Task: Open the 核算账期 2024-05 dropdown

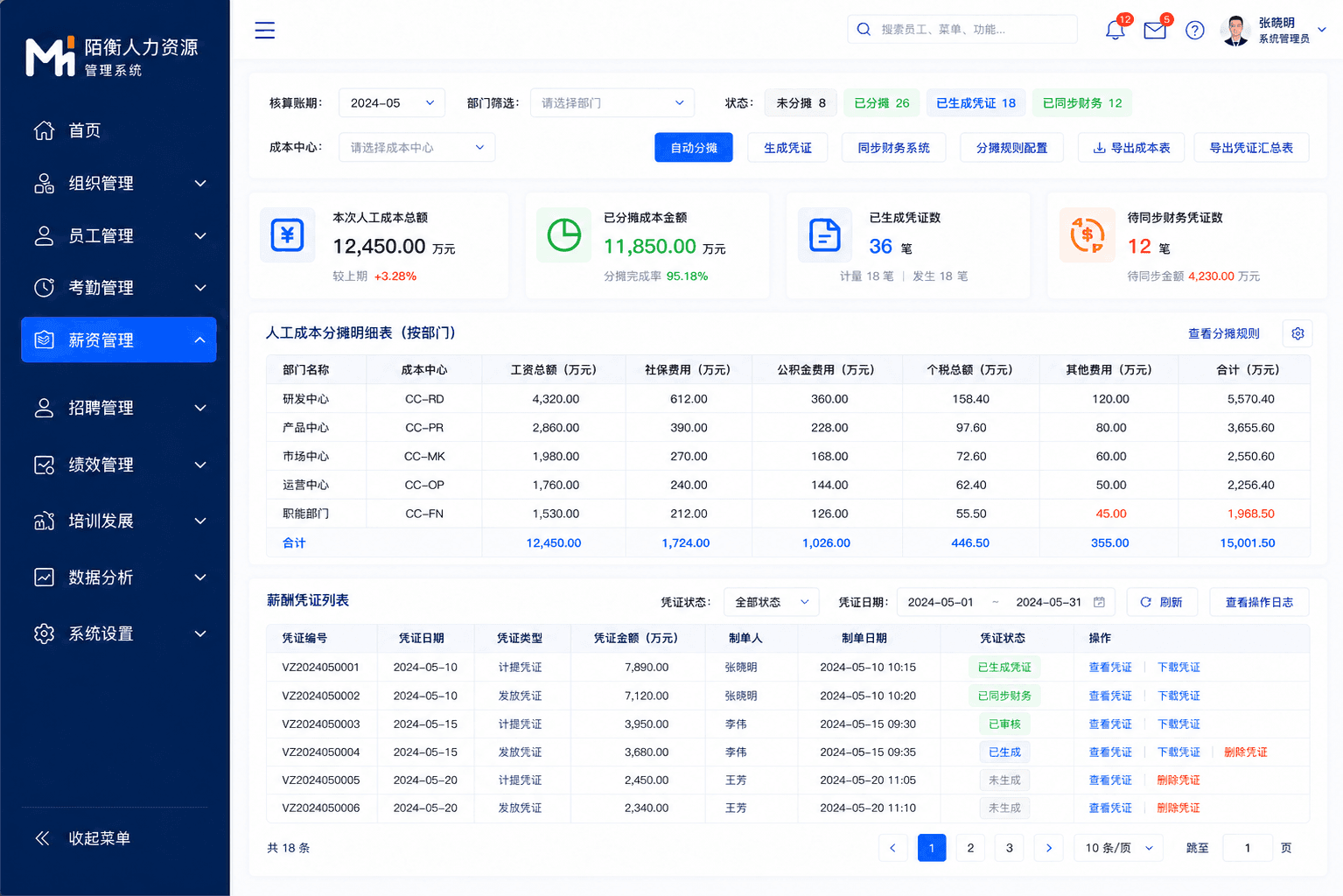Action: pos(392,103)
